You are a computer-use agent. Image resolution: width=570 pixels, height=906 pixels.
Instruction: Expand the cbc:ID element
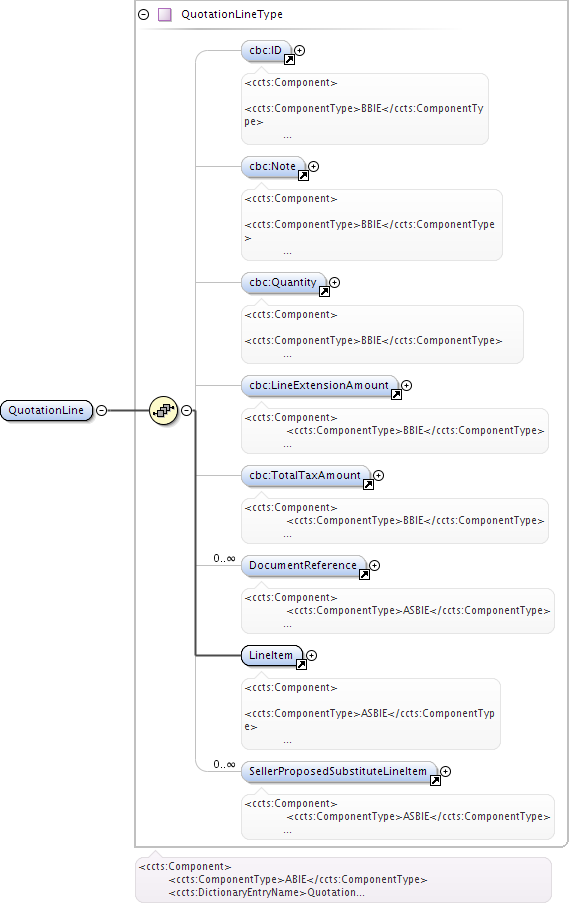click(x=299, y=50)
